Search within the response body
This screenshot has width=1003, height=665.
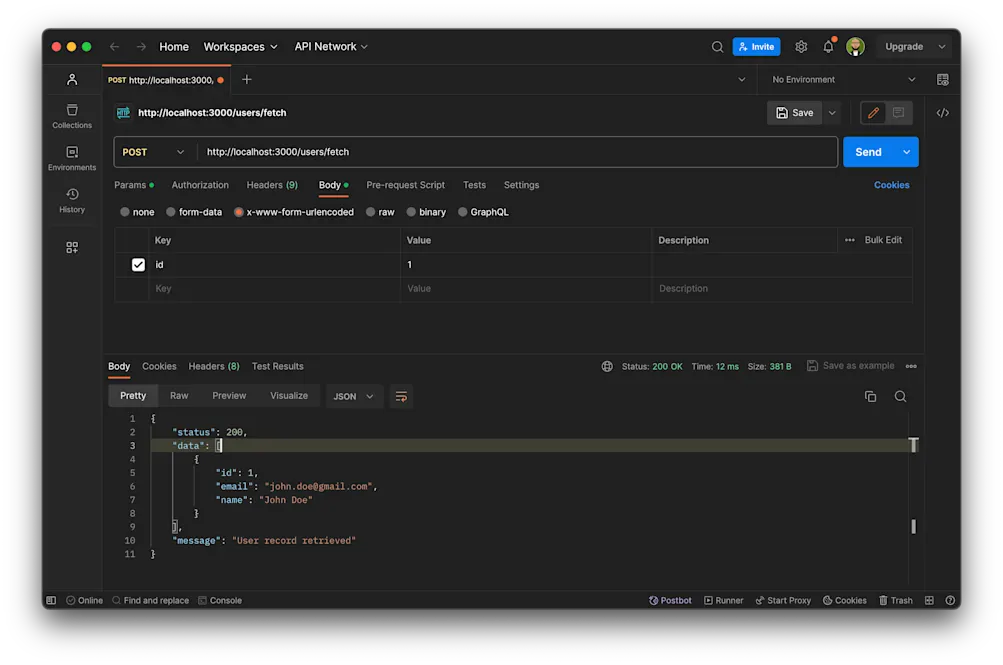coord(899,396)
